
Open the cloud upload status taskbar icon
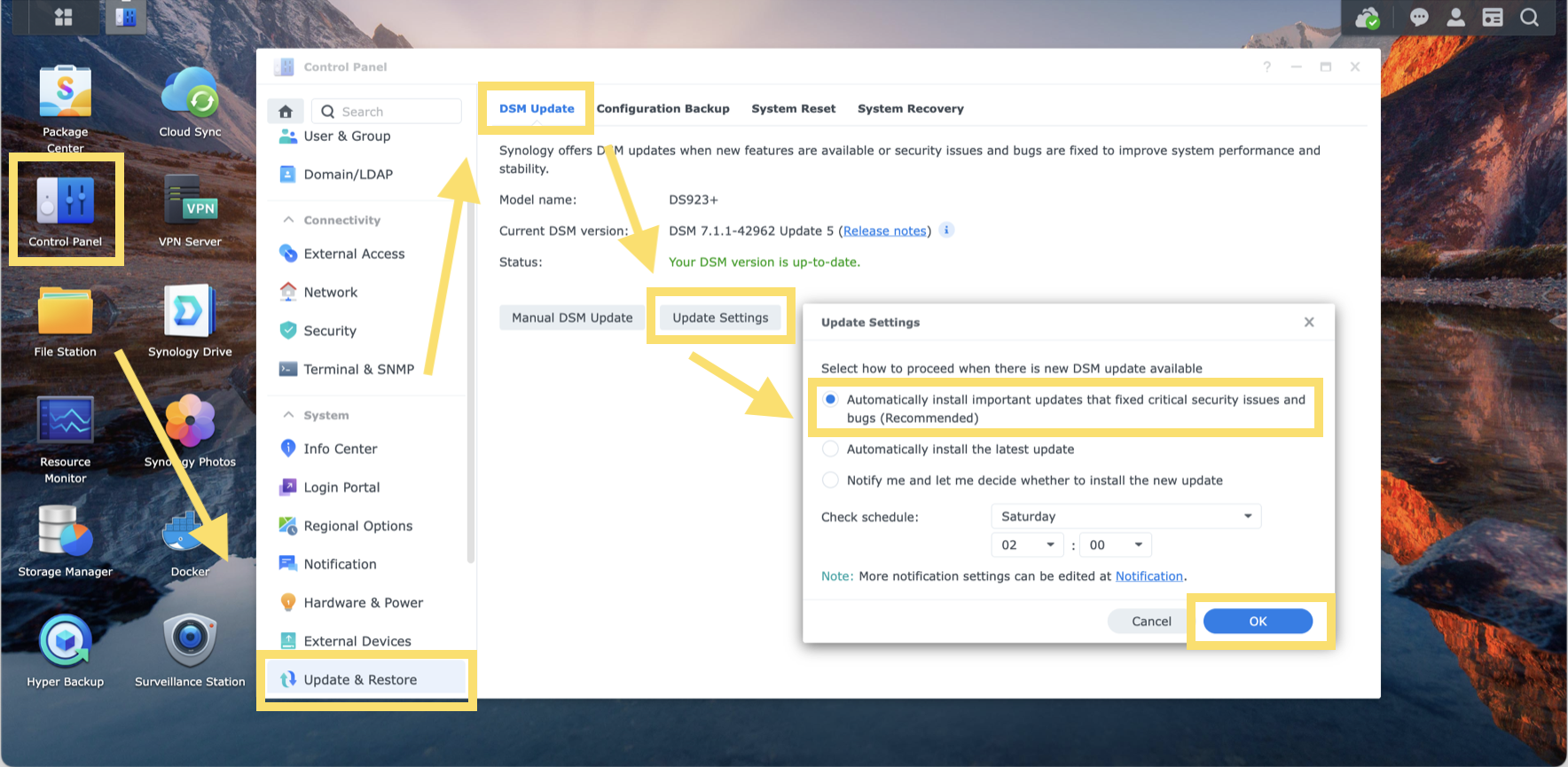point(1368,17)
